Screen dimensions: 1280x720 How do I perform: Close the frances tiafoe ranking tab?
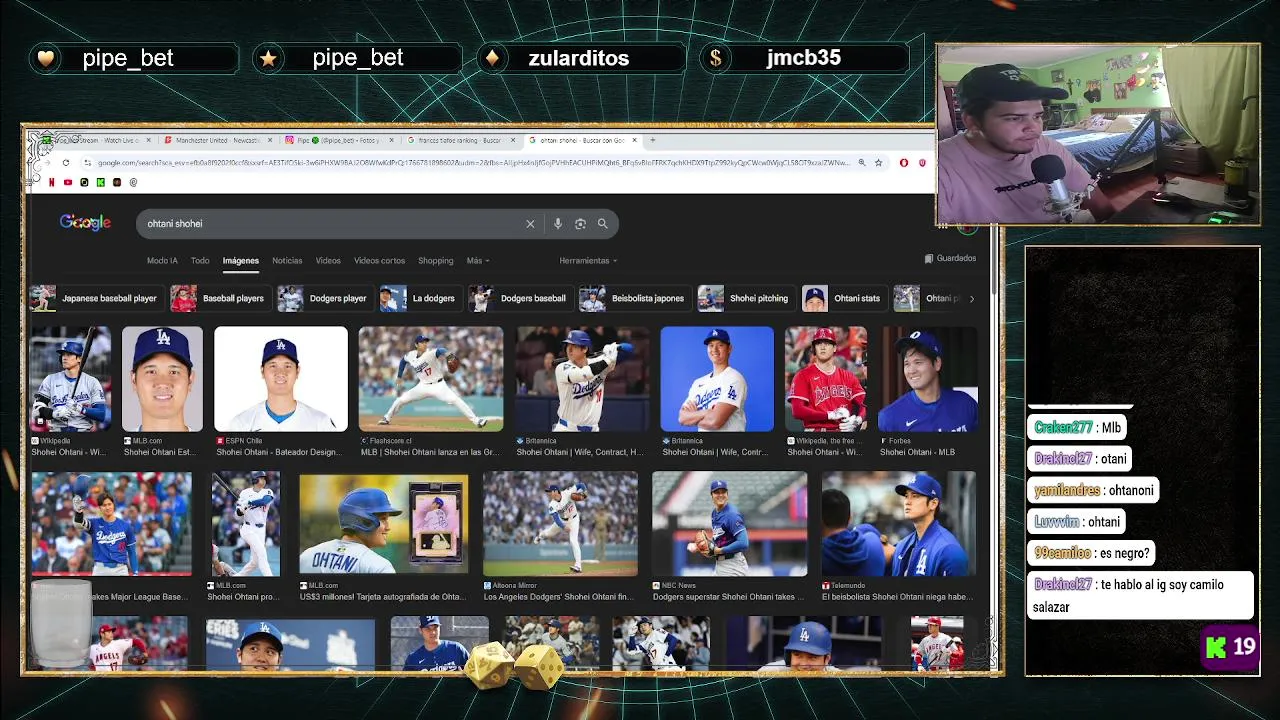[513, 140]
